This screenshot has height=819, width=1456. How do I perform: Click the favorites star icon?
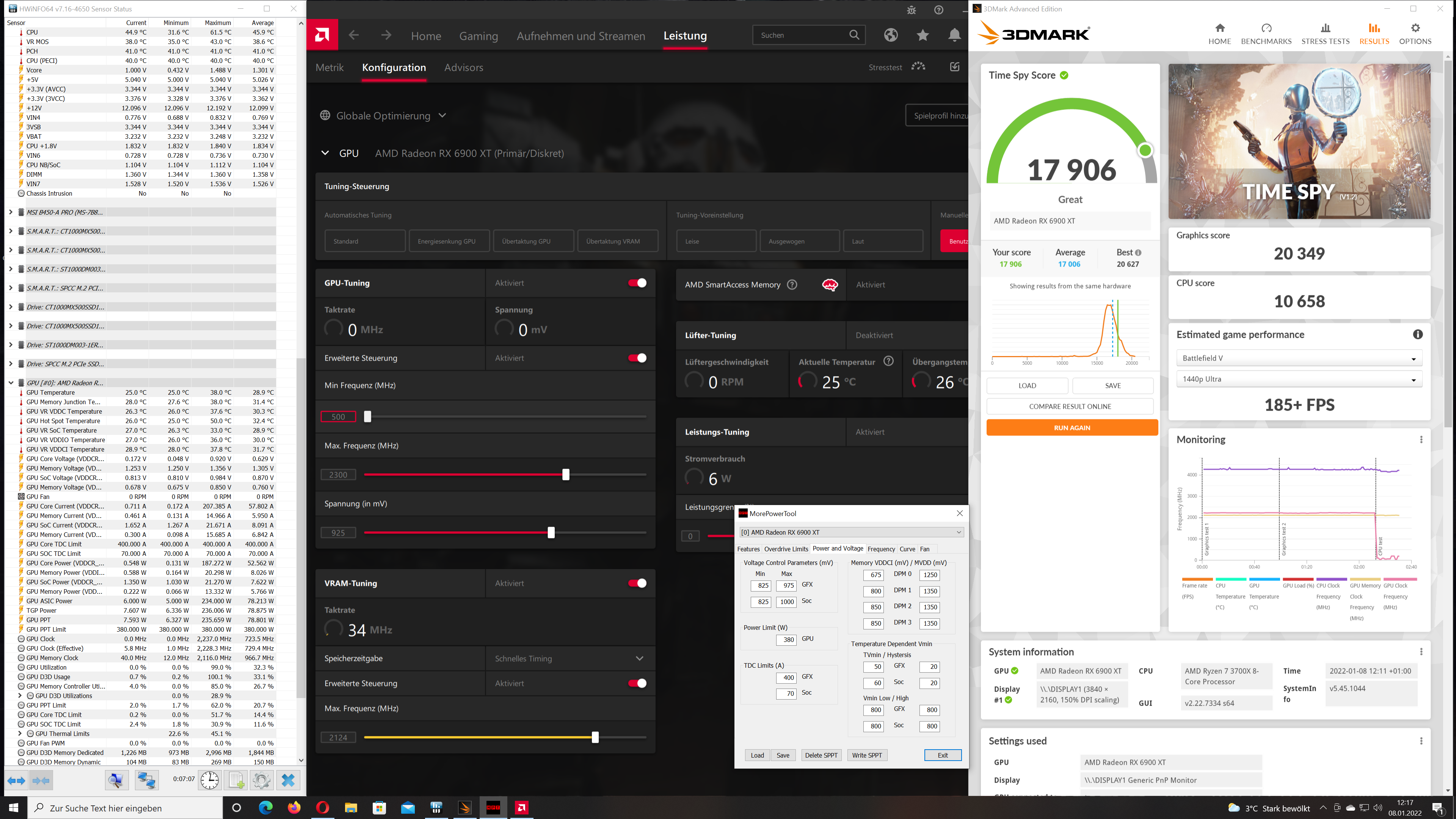pos(923,35)
